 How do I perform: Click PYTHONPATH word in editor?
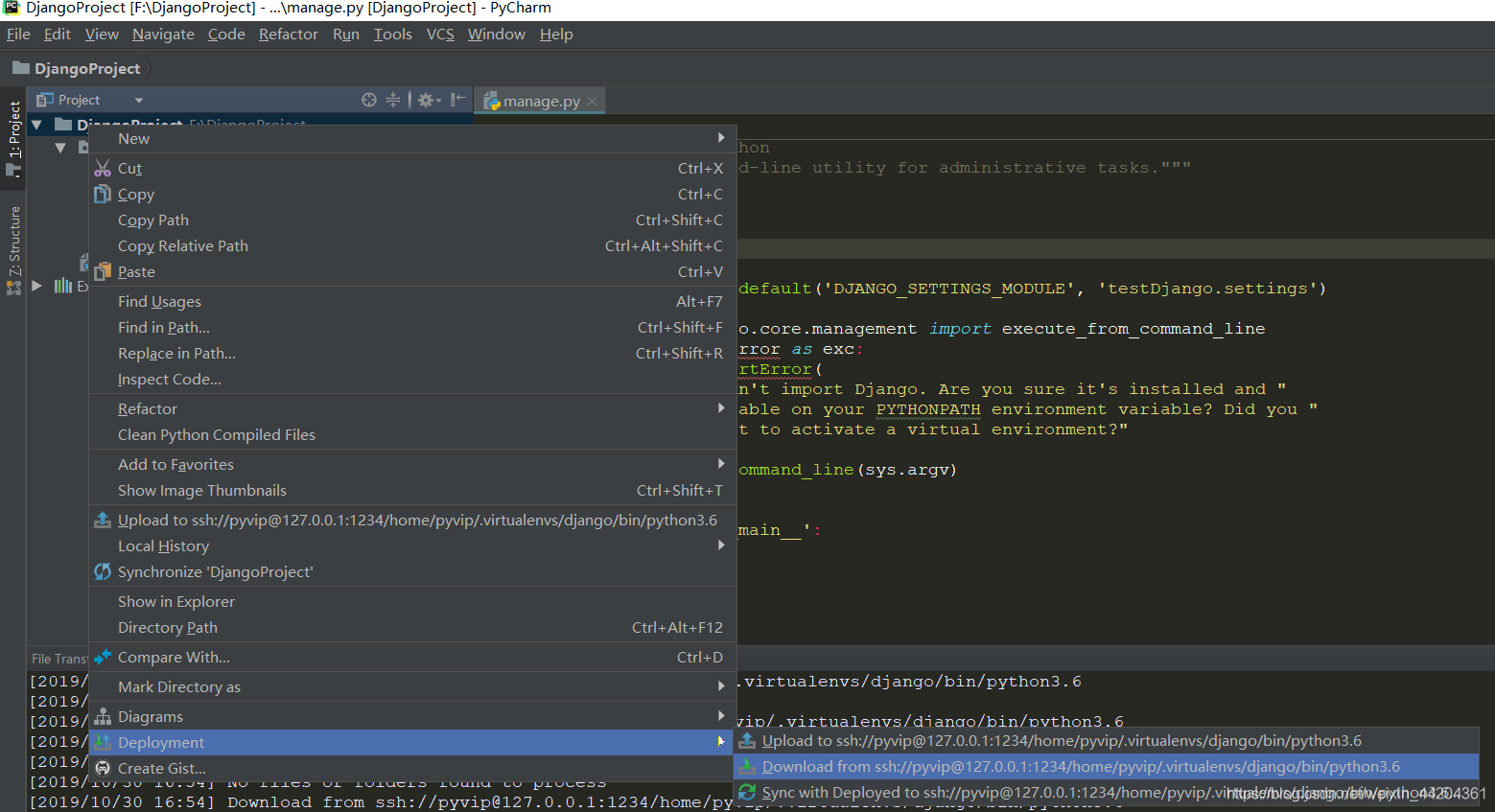coord(928,409)
